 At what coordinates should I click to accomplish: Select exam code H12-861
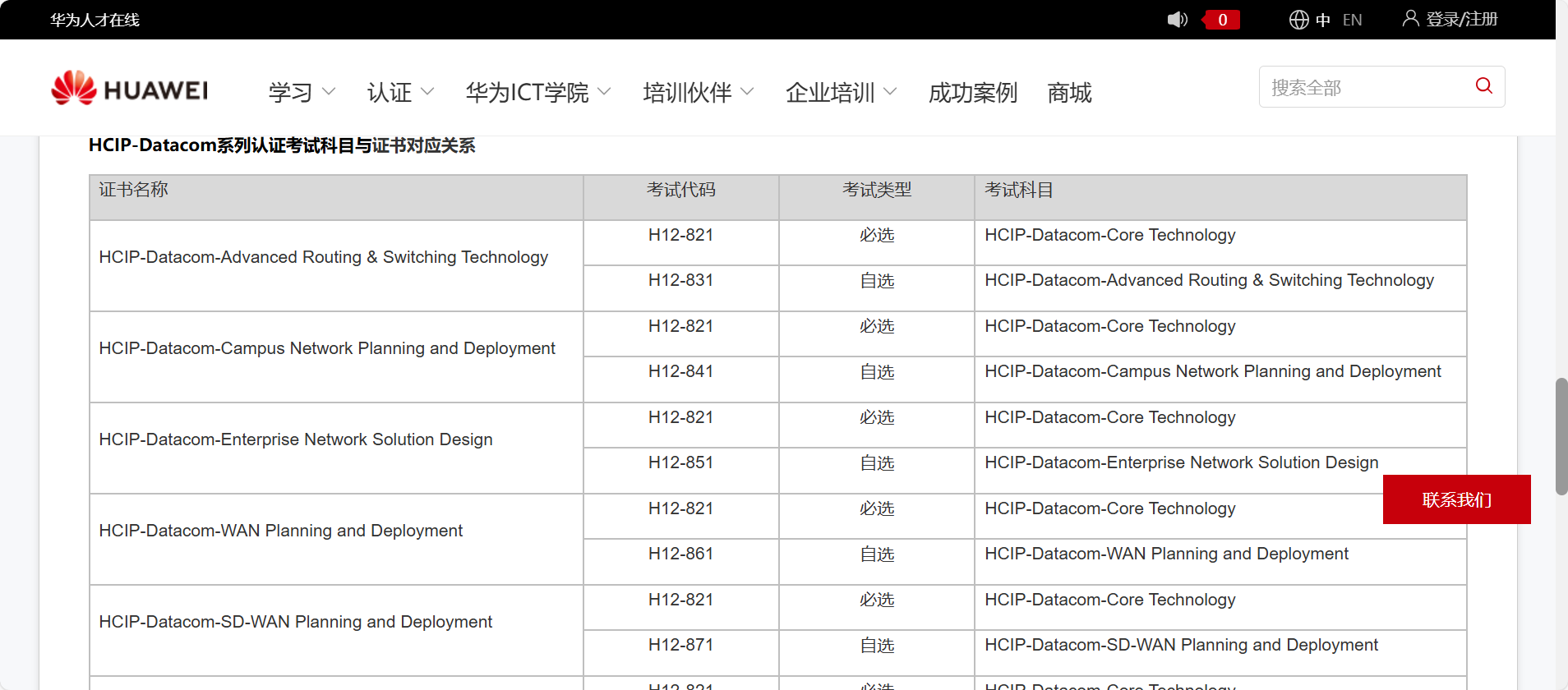[680, 554]
